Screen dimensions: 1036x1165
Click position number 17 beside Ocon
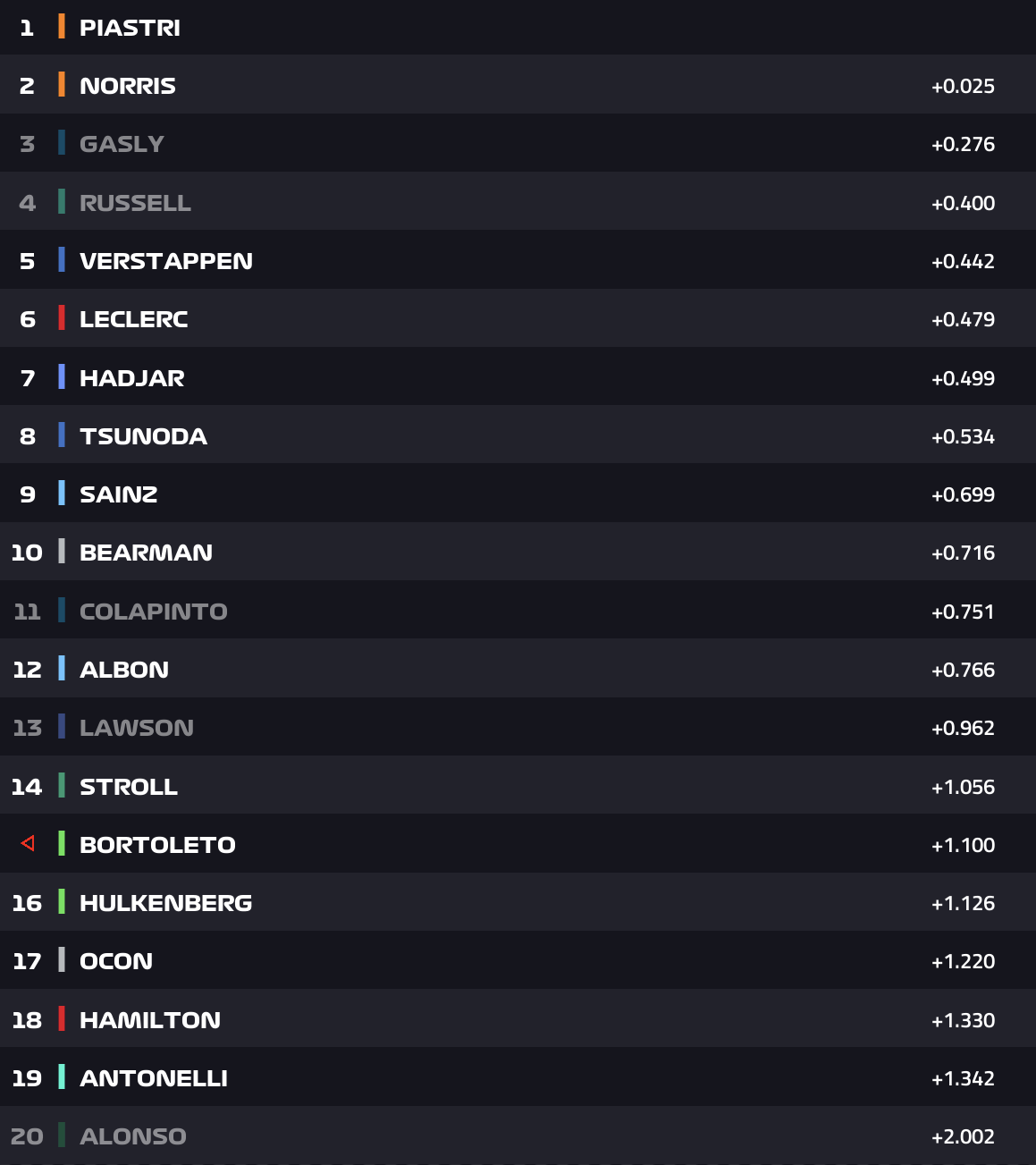(27, 961)
